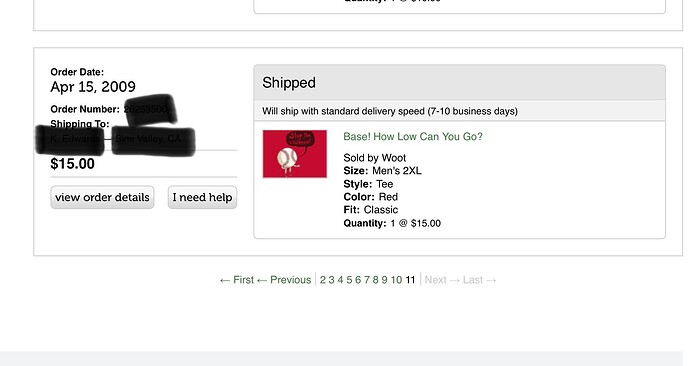Open 'Base! How Low Can You Go?' link

coord(413,136)
